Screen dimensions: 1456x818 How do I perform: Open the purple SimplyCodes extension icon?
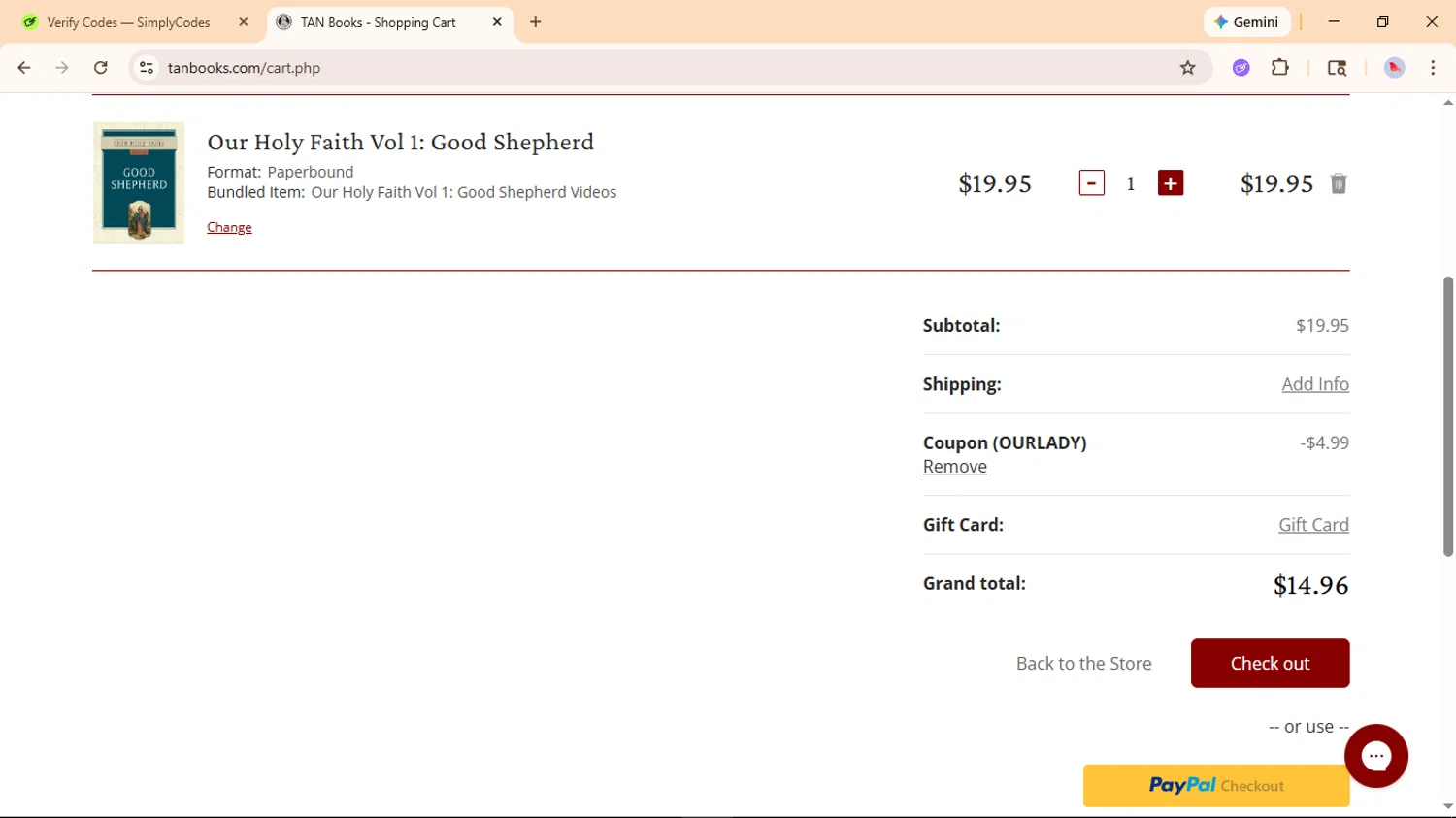[x=1241, y=68]
